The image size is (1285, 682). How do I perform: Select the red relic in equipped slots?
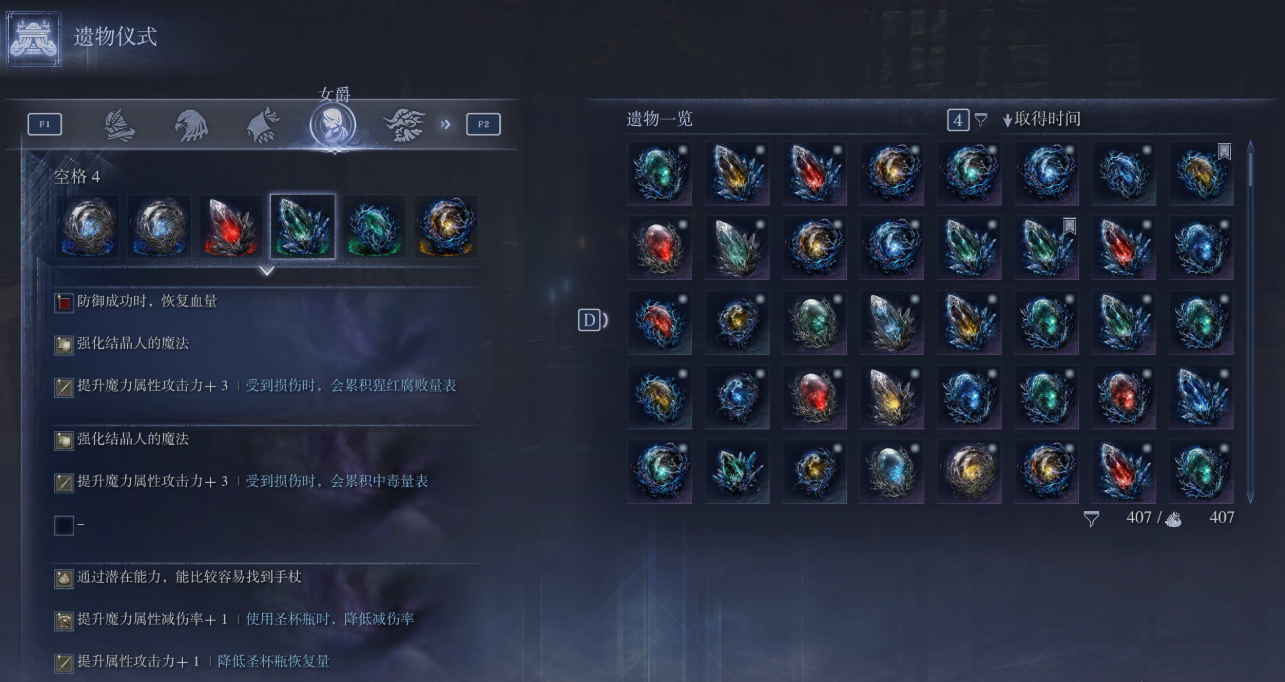tap(232, 227)
